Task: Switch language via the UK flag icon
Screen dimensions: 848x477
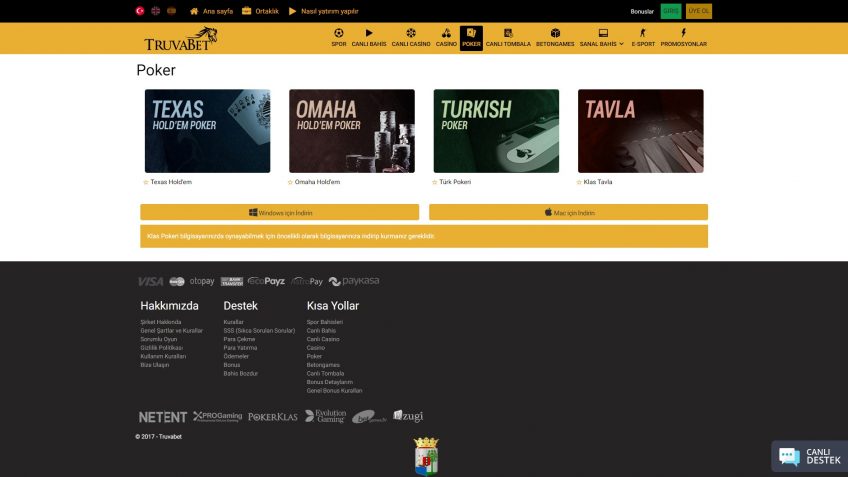Action: (x=156, y=11)
